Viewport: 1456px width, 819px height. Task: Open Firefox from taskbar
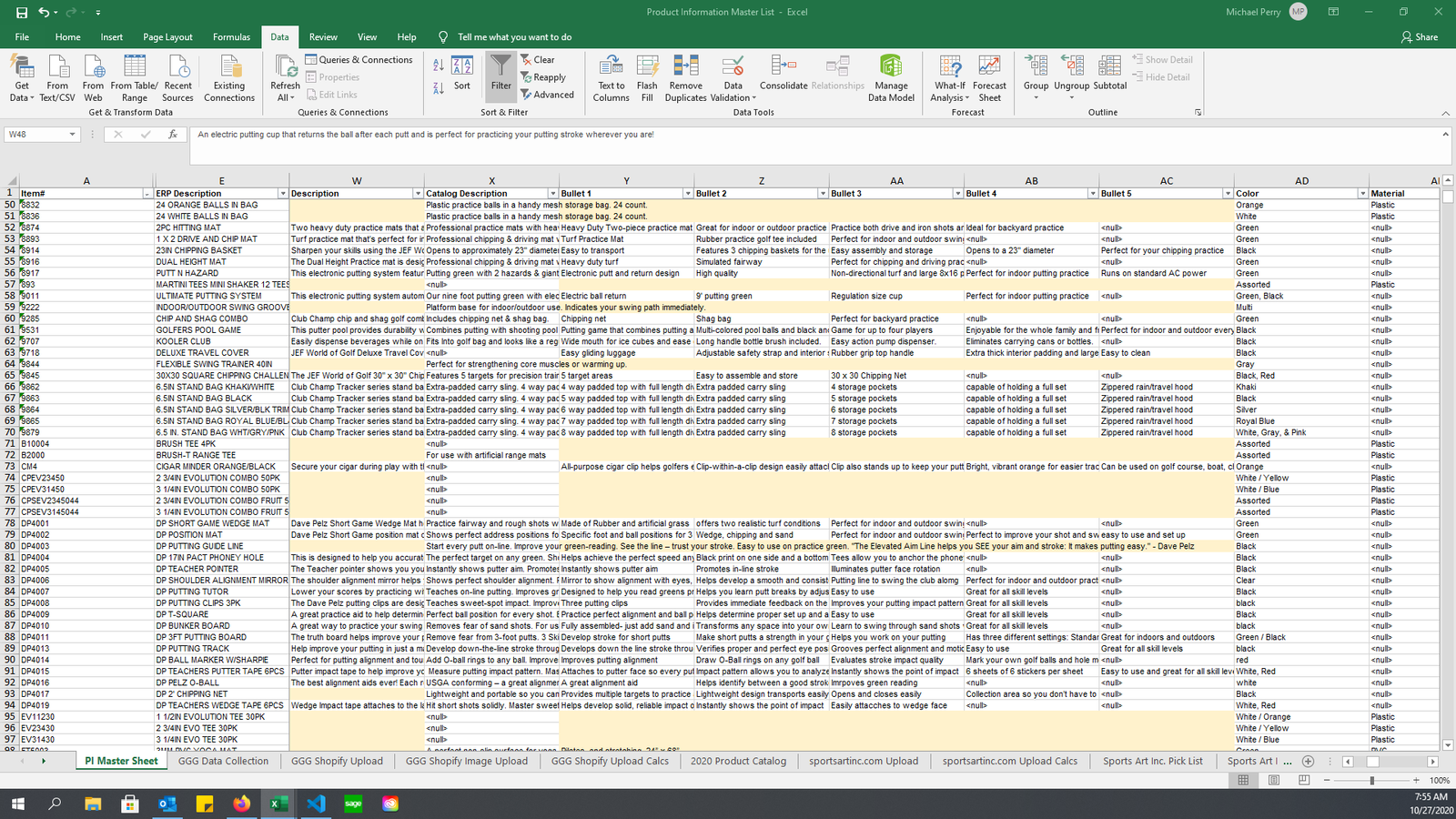click(x=241, y=804)
